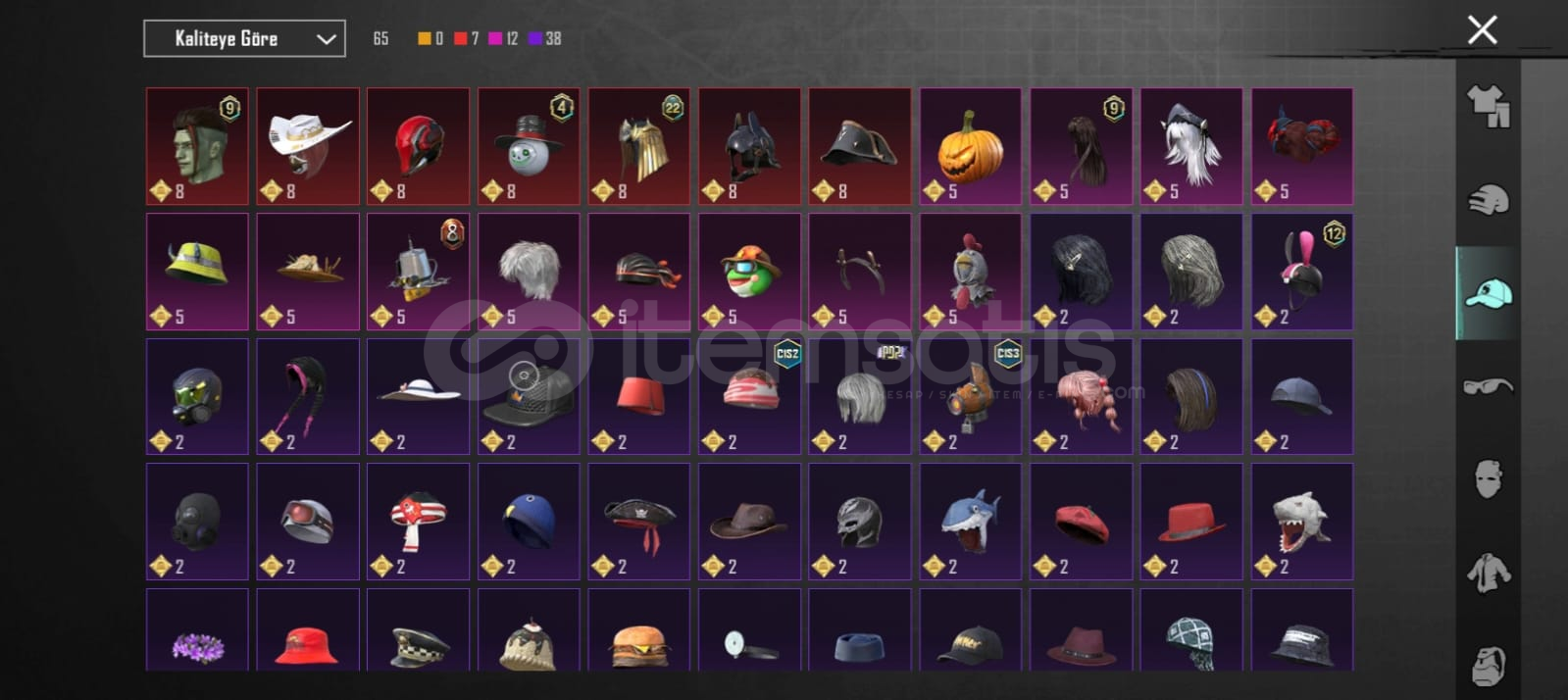This screenshot has width=1568, height=700.
Task: Select the chicken costume head item
Action: pyautogui.click(x=970, y=272)
